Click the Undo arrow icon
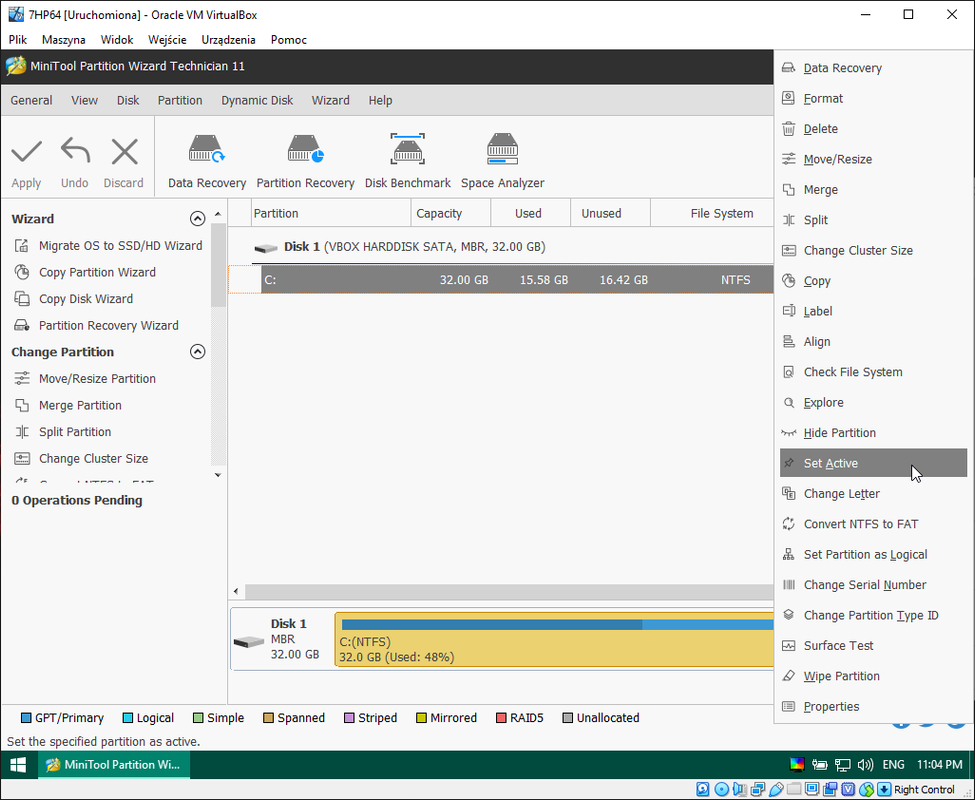The width and height of the screenshot is (975, 800). coord(75,151)
